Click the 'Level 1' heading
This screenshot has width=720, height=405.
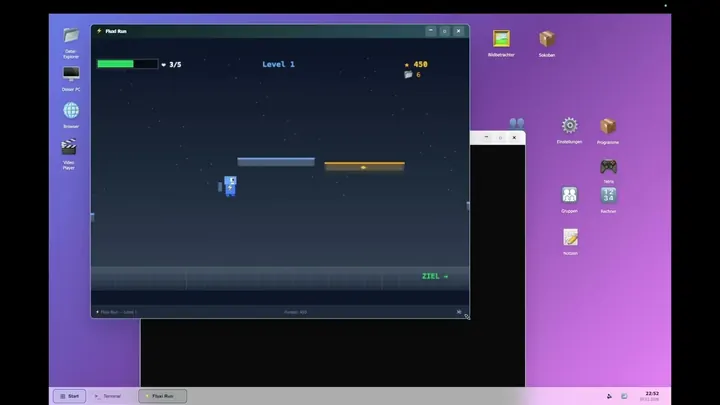click(278, 64)
